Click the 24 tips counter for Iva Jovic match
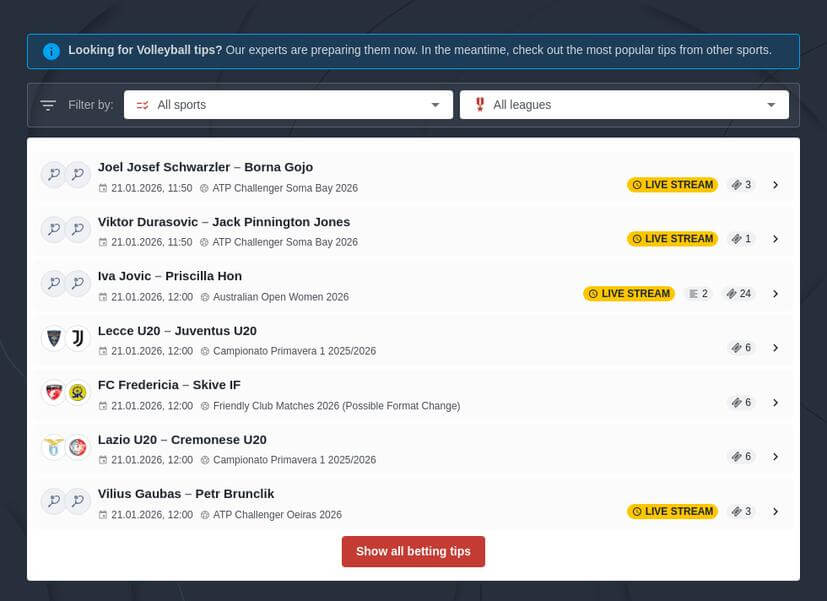This screenshot has width=827, height=601. pyautogui.click(x=738, y=293)
